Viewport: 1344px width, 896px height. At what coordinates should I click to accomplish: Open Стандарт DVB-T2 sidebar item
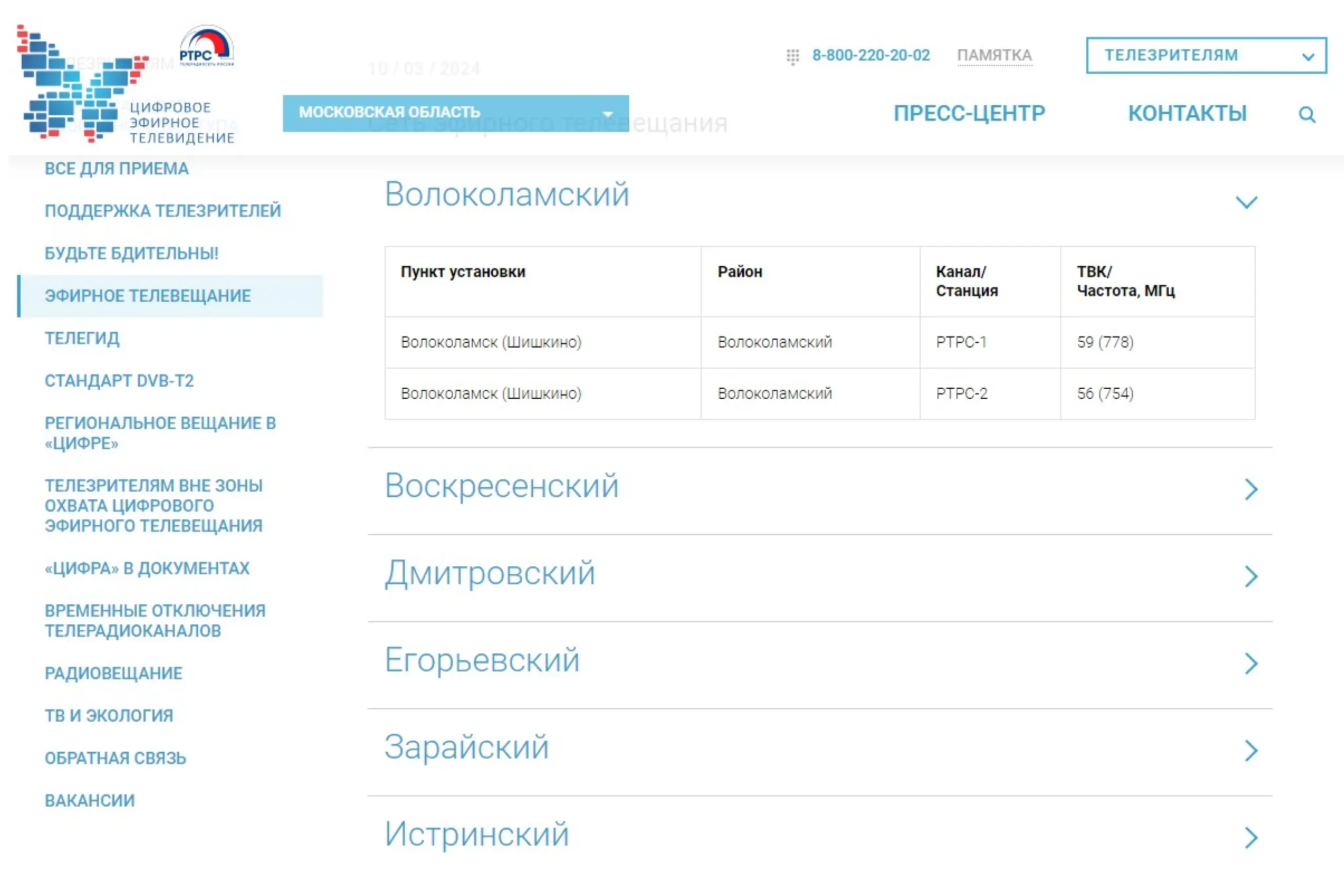tap(119, 380)
